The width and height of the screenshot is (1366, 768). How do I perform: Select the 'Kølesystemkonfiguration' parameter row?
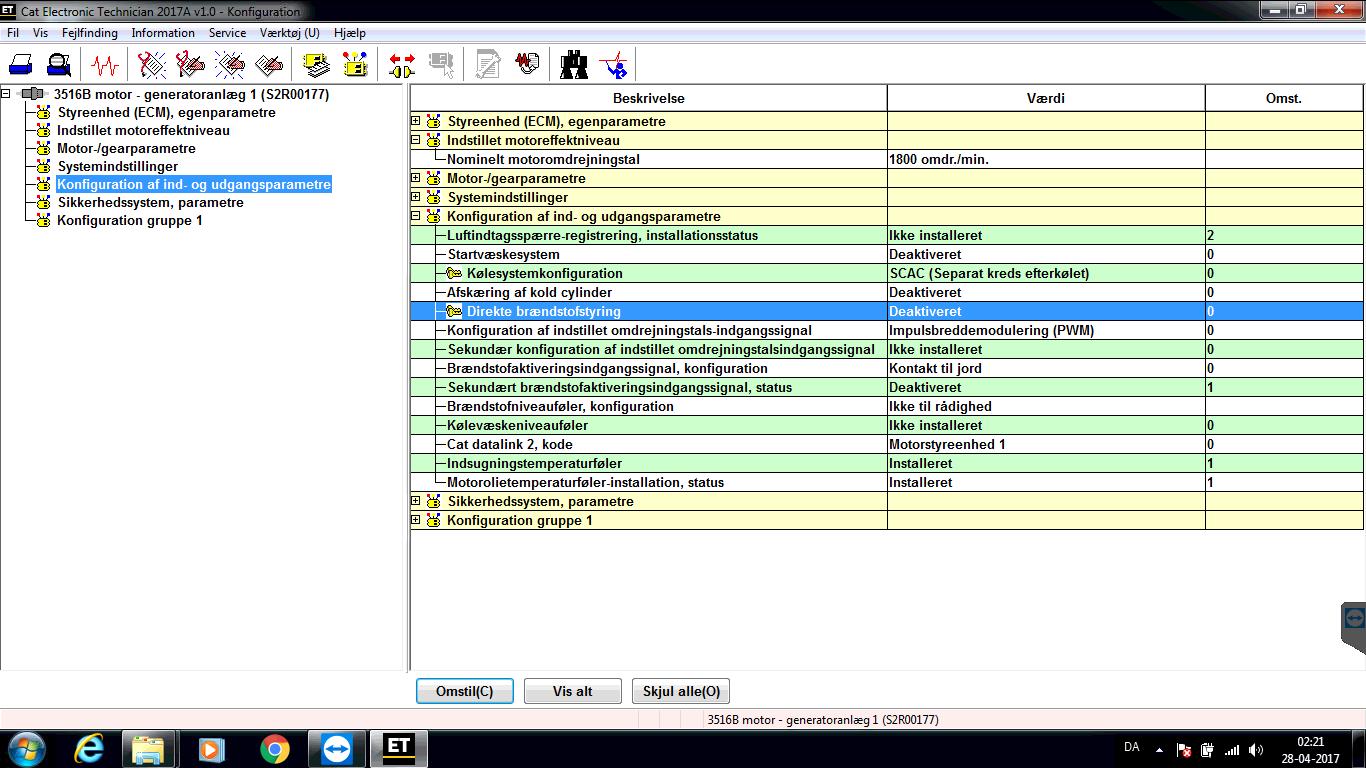click(544, 273)
